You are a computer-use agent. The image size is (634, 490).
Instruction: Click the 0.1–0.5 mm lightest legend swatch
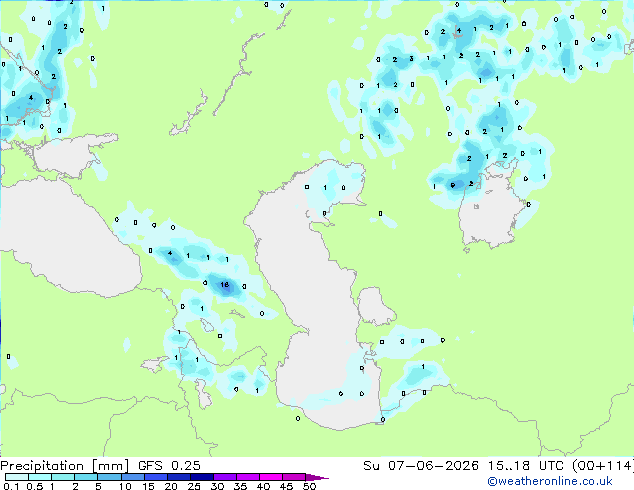tap(17, 477)
